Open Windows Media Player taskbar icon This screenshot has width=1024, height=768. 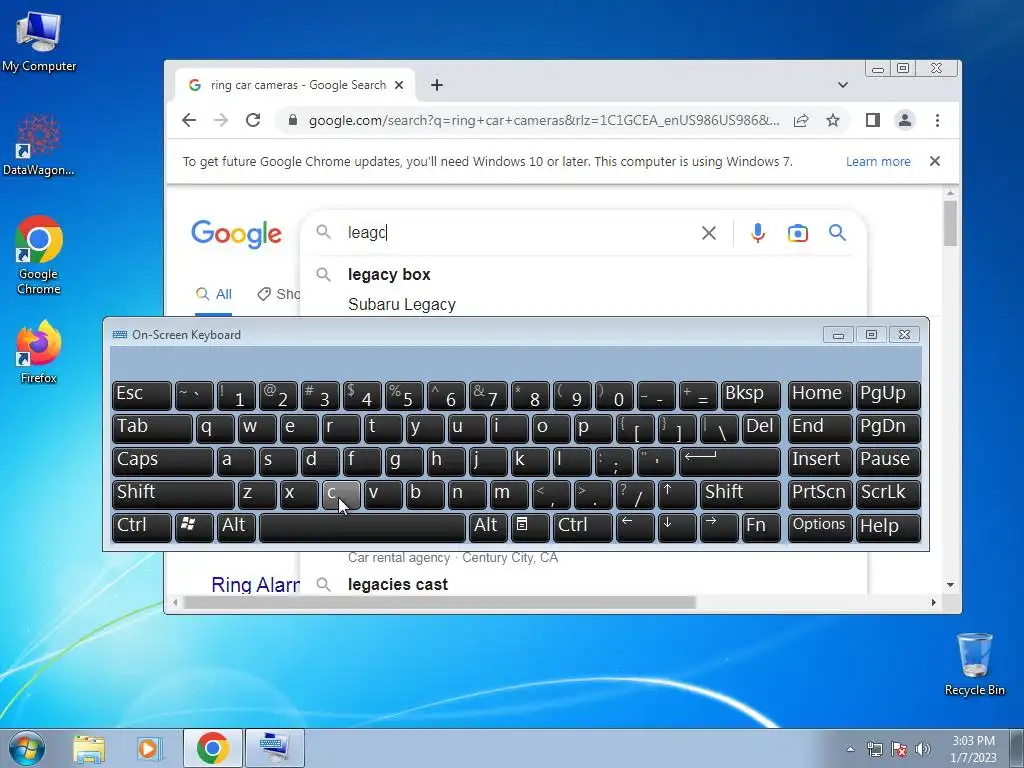point(149,748)
